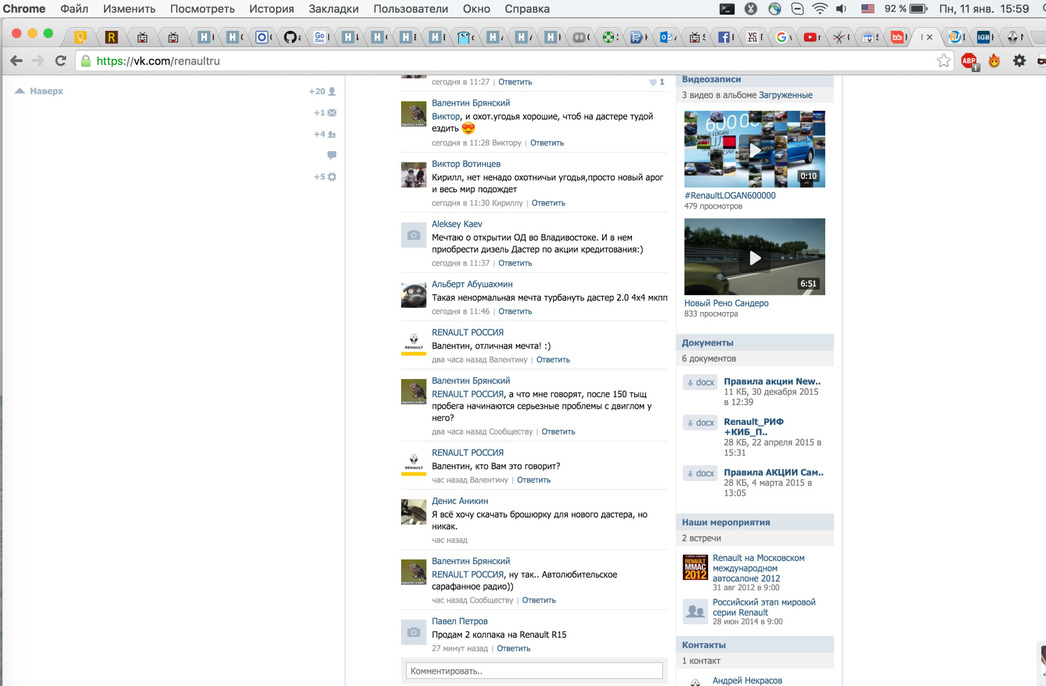This screenshot has height=686, width=1046.
Task: Play the 'Новый Рено Сандеро' video thumbnail
Action: click(x=755, y=257)
